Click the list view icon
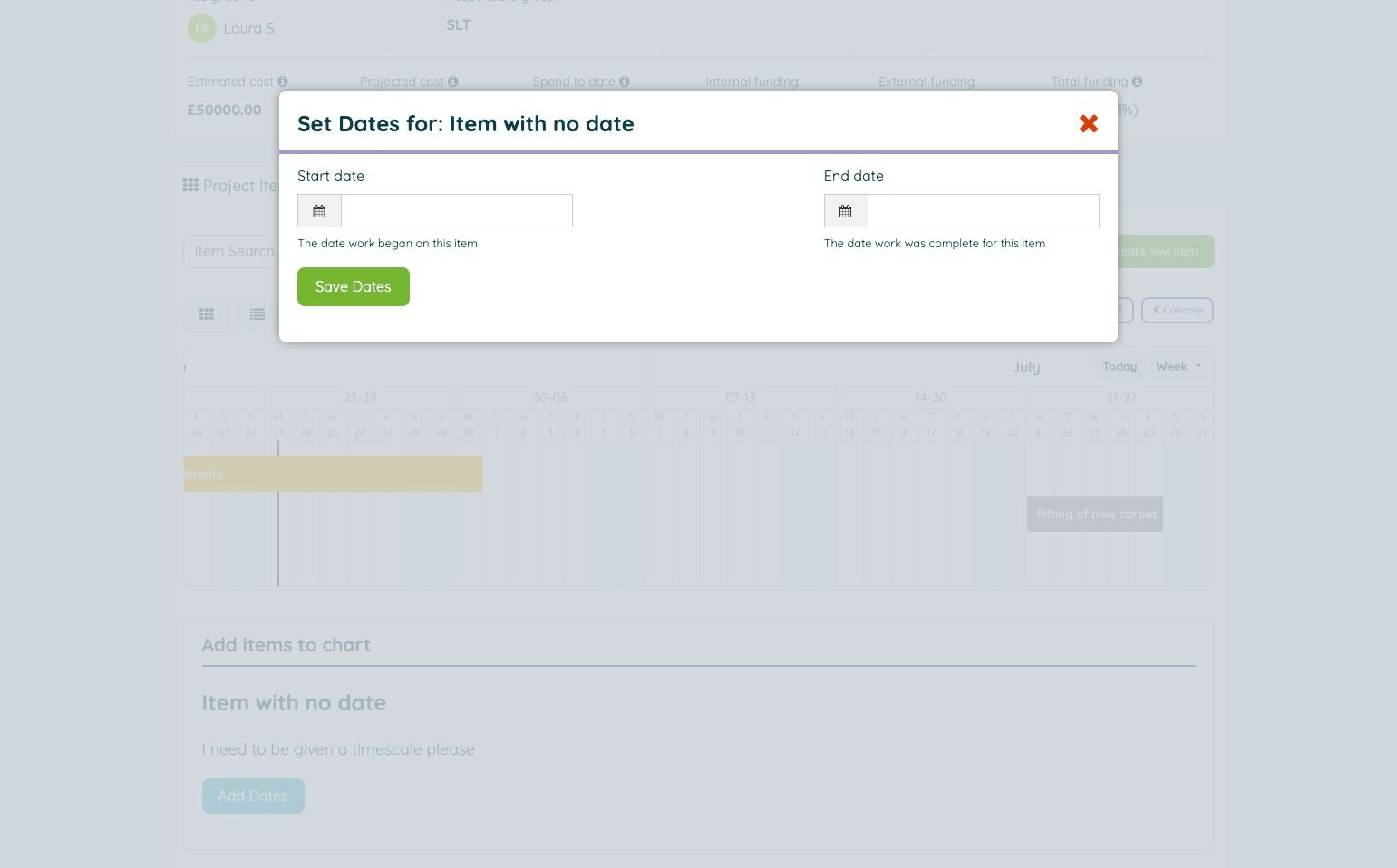Image resolution: width=1397 pixels, height=868 pixels. 257,314
